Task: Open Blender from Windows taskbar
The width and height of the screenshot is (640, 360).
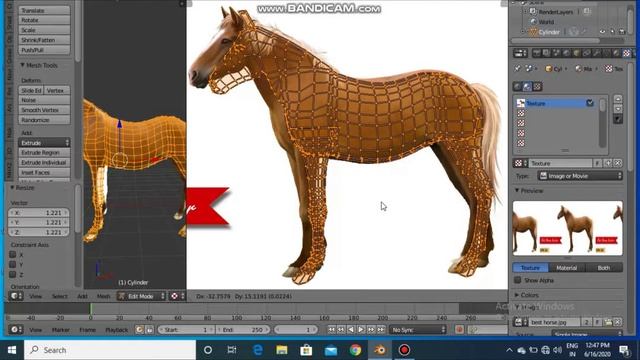Action: pos(380,350)
